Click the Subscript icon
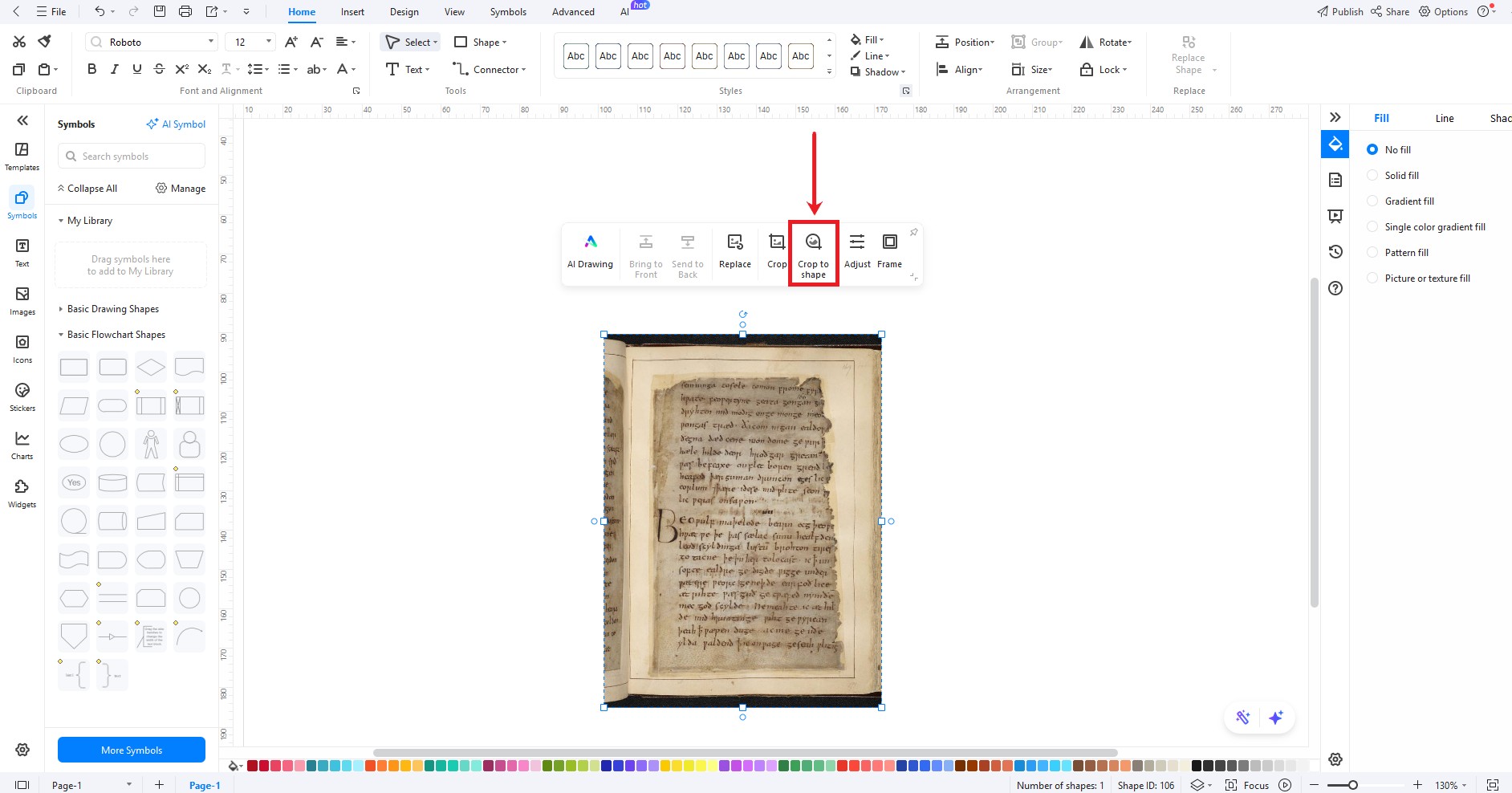This screenshot has height=793, width=1512. 205,69
